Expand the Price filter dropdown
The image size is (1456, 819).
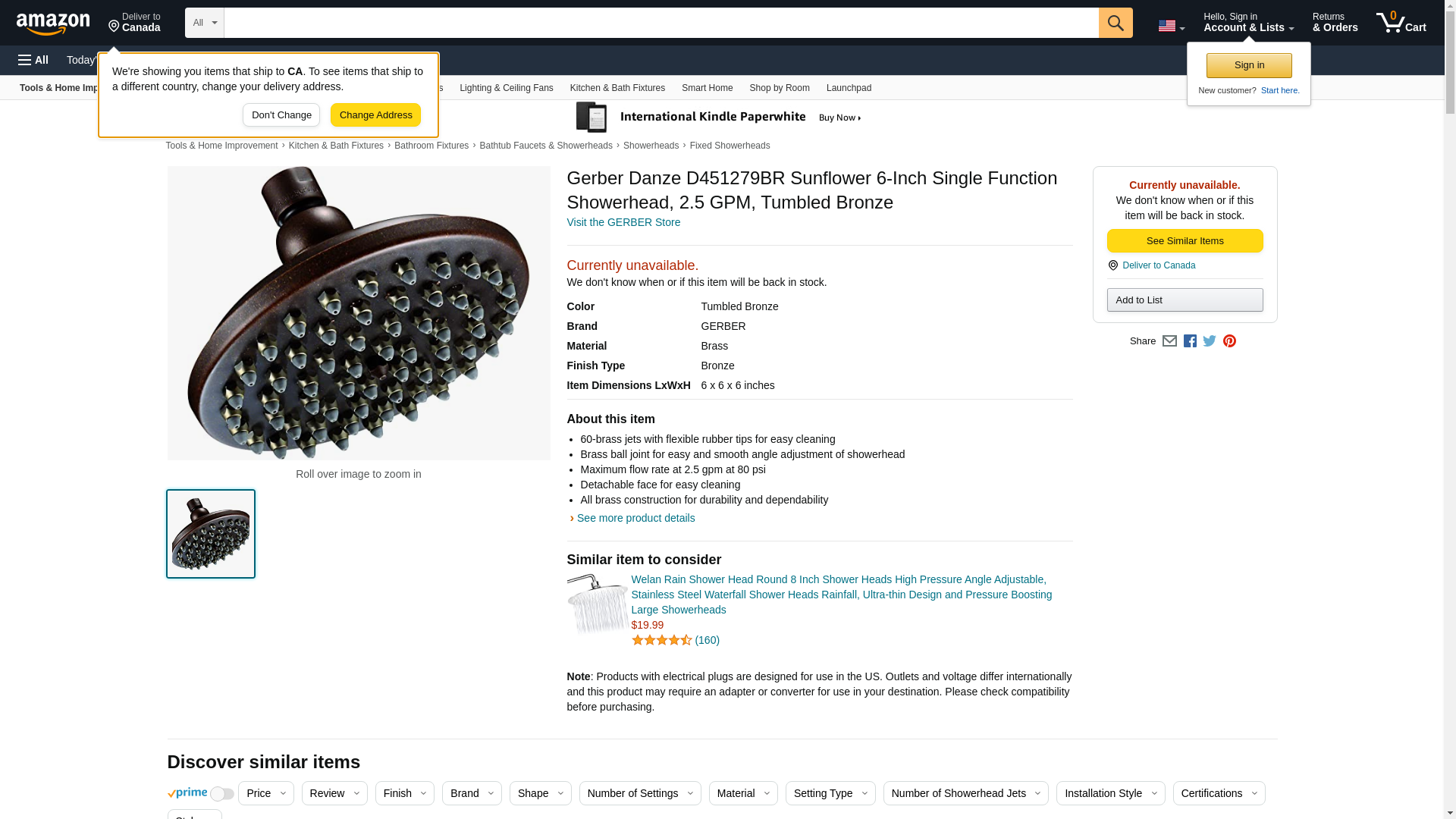click(265, 793)
